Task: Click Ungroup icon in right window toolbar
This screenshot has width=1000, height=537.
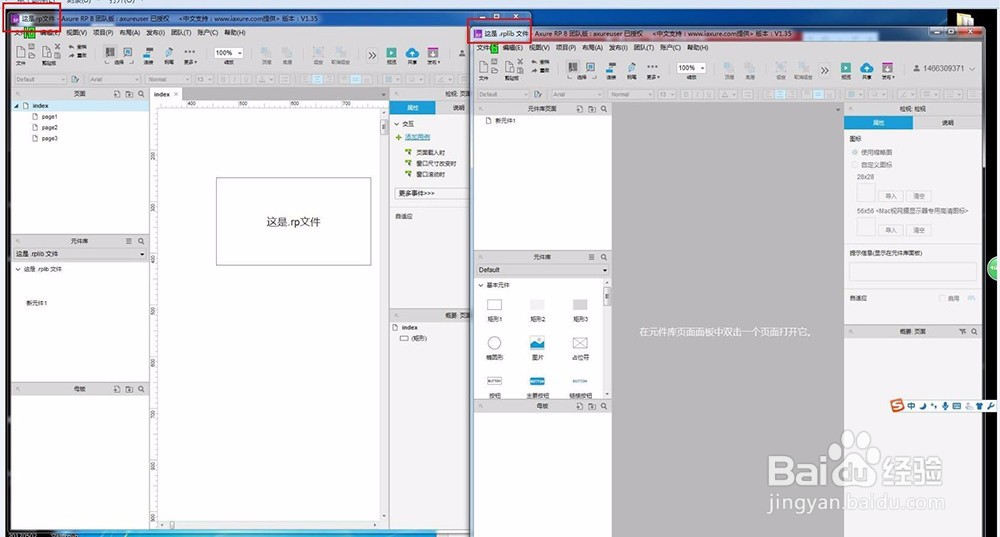Action: tap(803, 67)
